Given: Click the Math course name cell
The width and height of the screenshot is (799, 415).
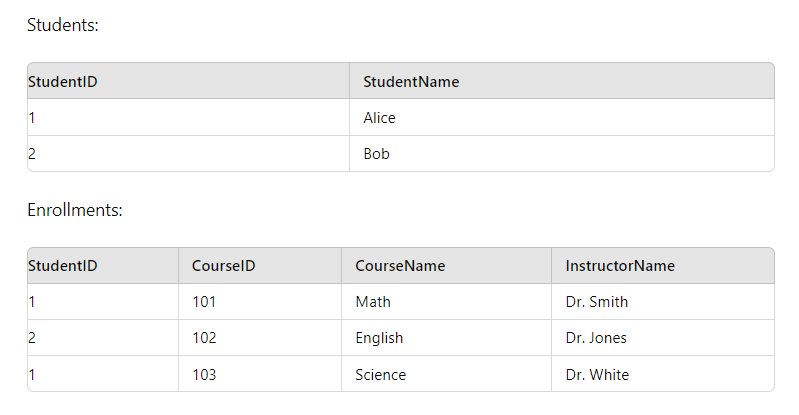Looking at the screenshot, I should click(373, 302).
